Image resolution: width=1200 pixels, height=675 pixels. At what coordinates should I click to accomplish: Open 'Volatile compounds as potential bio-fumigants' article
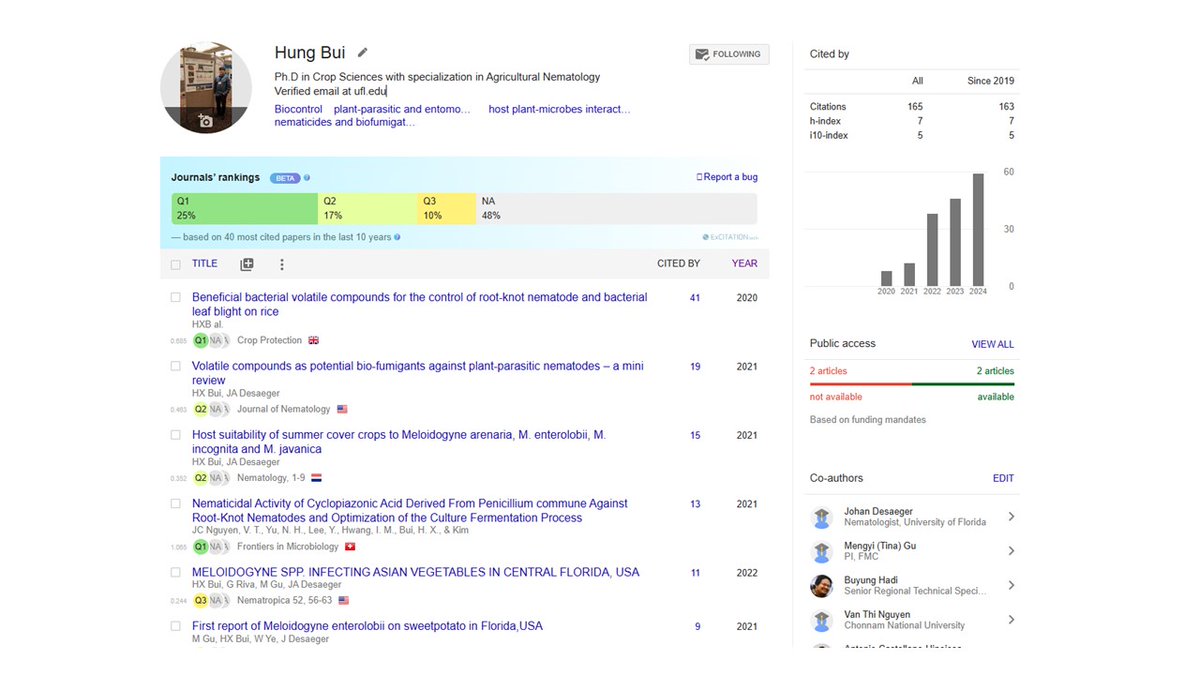tap(418, 373)
